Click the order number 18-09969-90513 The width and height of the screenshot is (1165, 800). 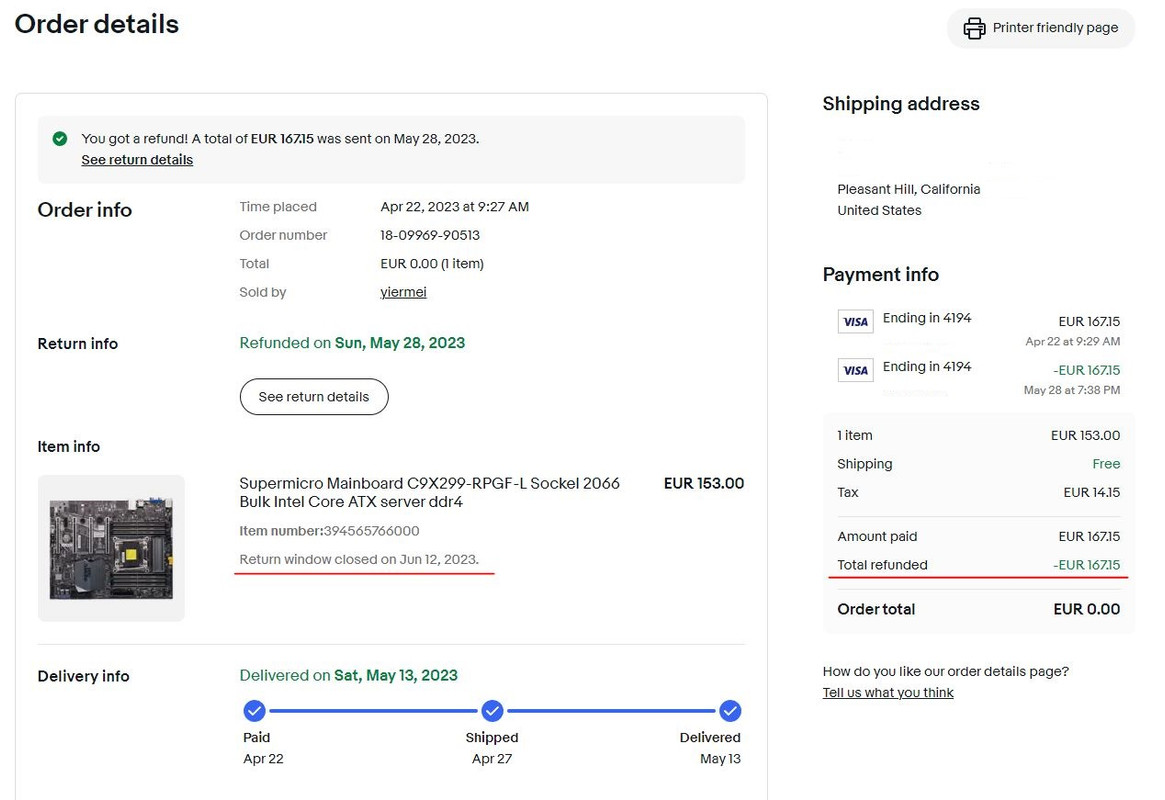click(x=430, y=235)
